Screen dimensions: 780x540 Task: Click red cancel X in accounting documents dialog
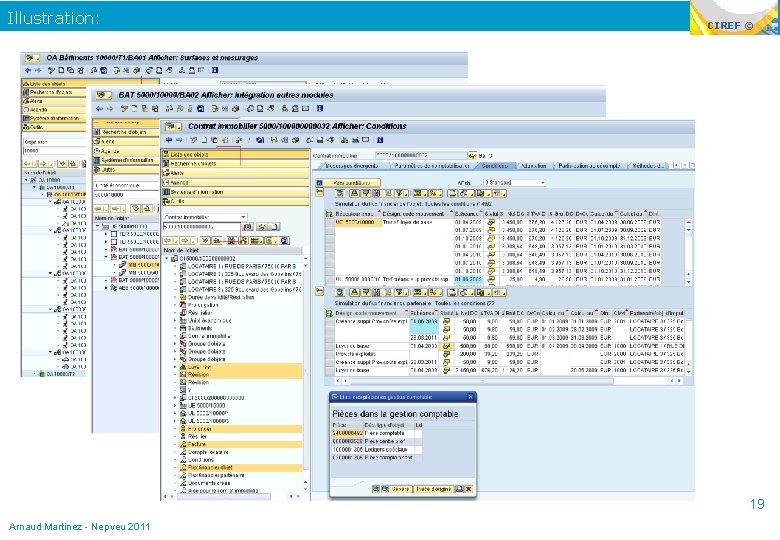(x=469, y=489)
